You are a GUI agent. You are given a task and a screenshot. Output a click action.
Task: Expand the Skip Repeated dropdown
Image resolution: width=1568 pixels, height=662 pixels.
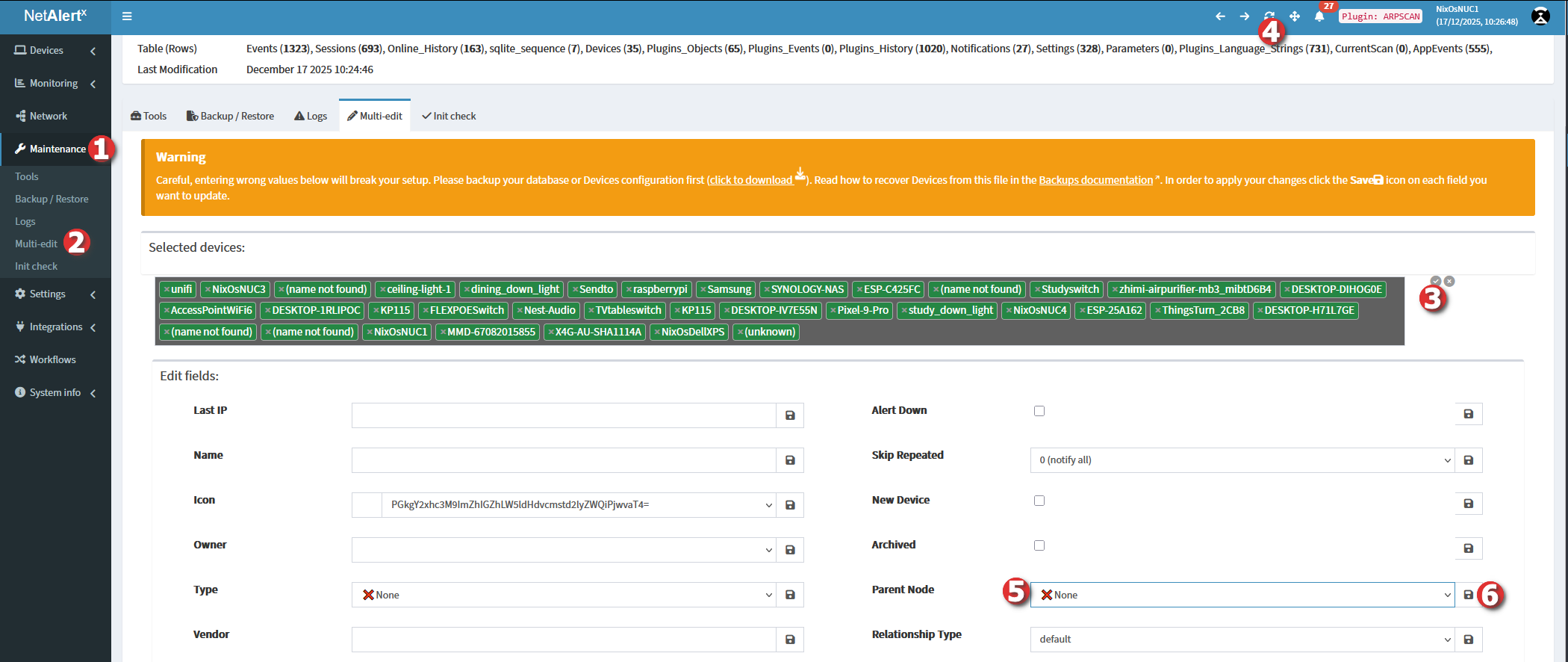pos(1242,460)
